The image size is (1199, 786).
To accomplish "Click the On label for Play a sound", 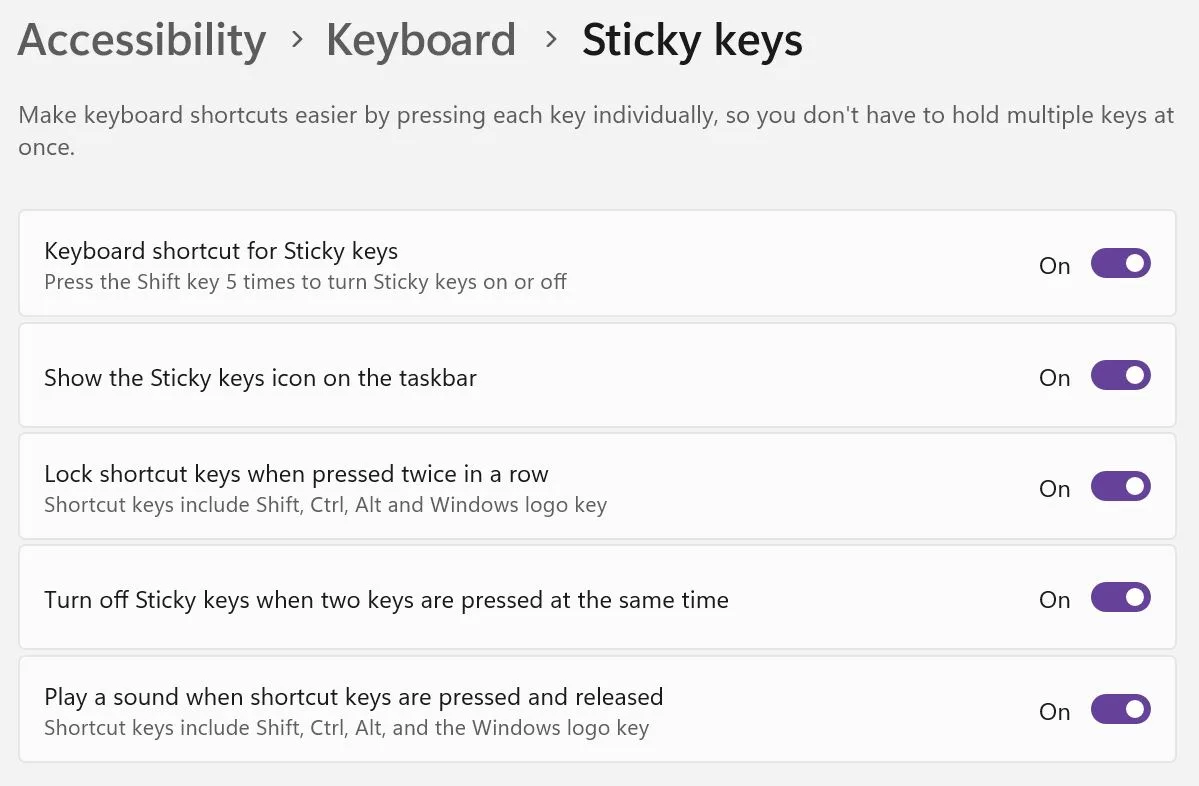I will 1054,712.
